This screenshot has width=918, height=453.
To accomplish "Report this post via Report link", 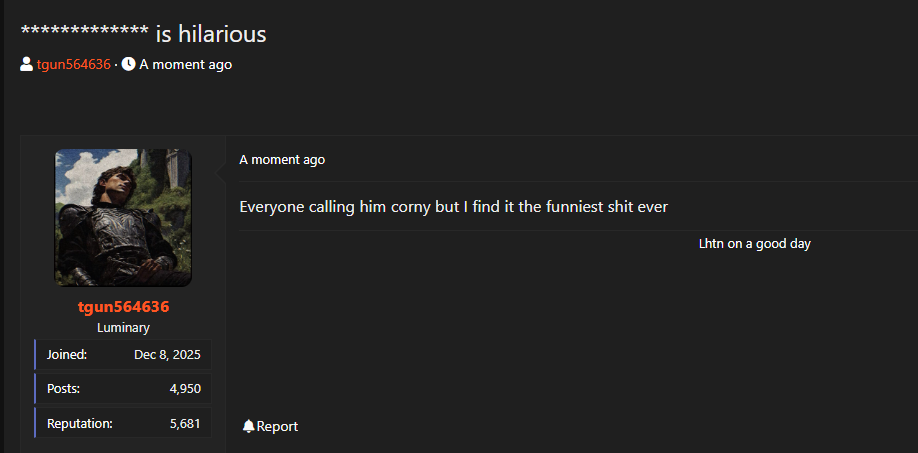I will click(277, 426).
